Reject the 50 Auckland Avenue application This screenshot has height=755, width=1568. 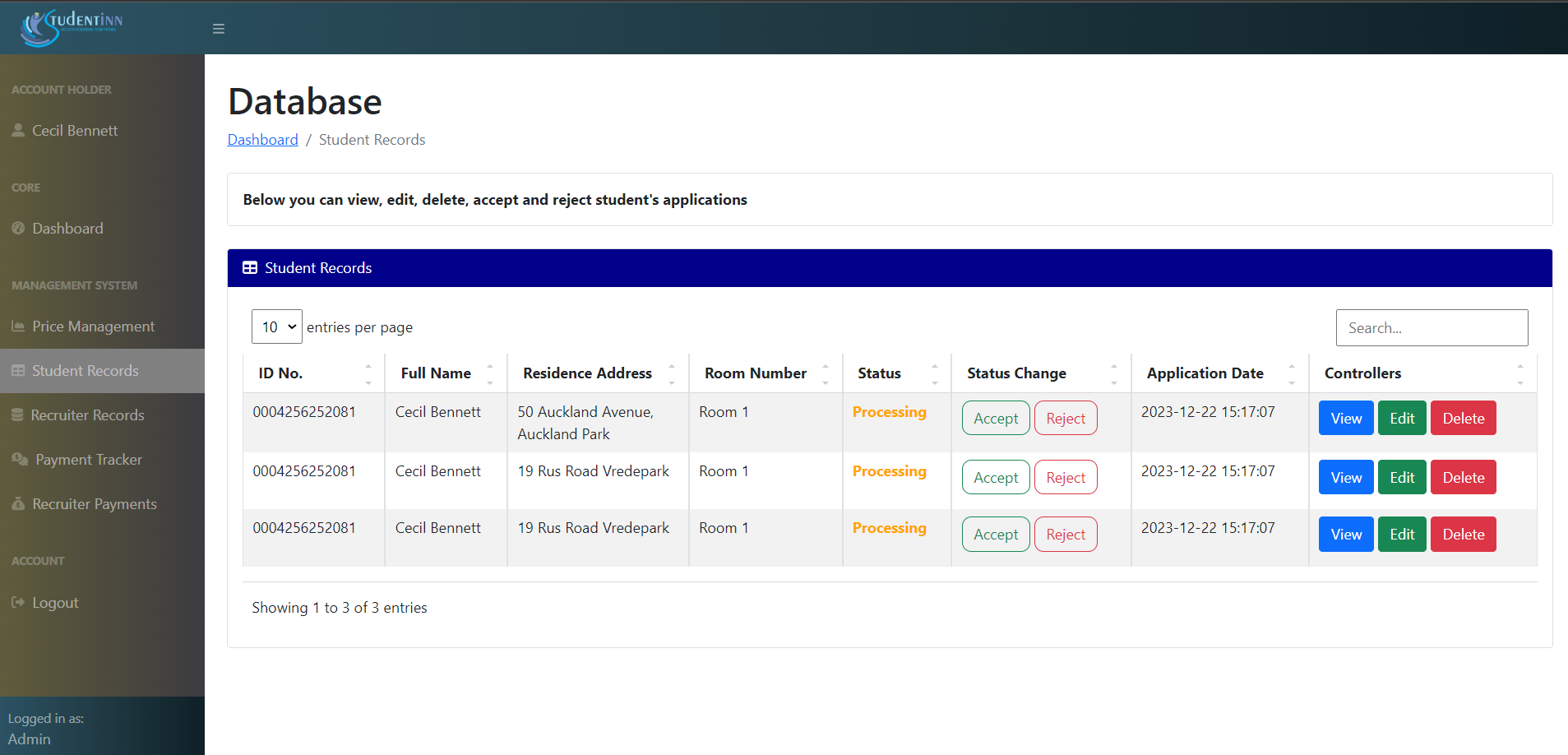click(x=1066, y=418)
